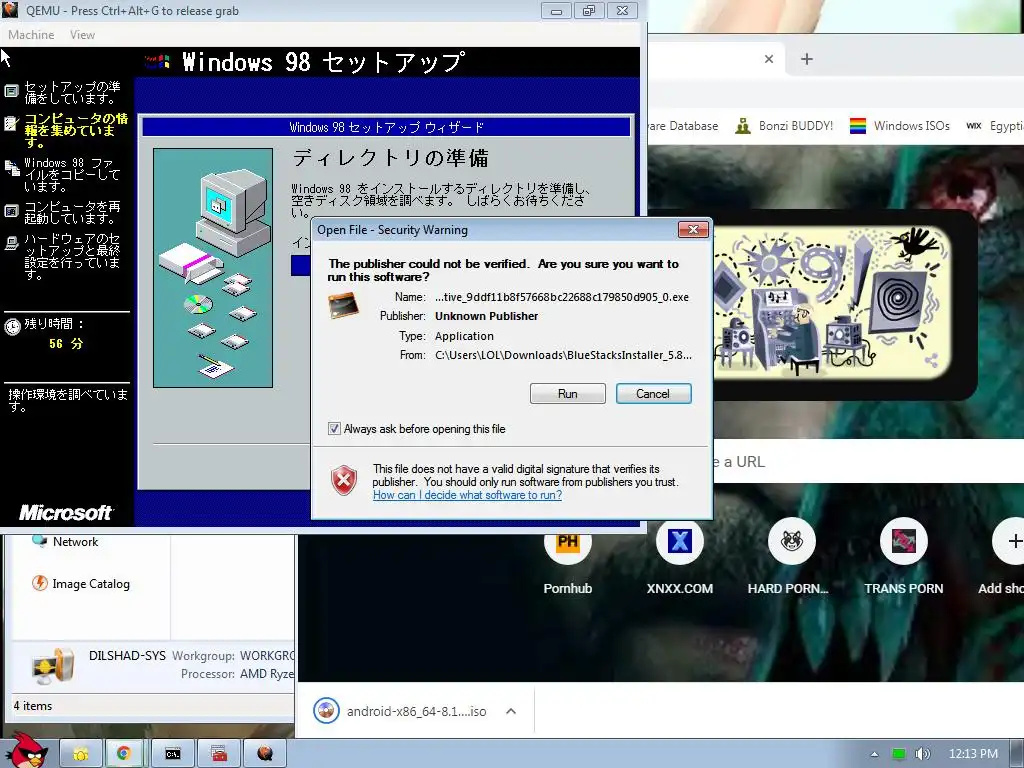Click the Google doodle image

pyautogui.click(x=832, y=302)
